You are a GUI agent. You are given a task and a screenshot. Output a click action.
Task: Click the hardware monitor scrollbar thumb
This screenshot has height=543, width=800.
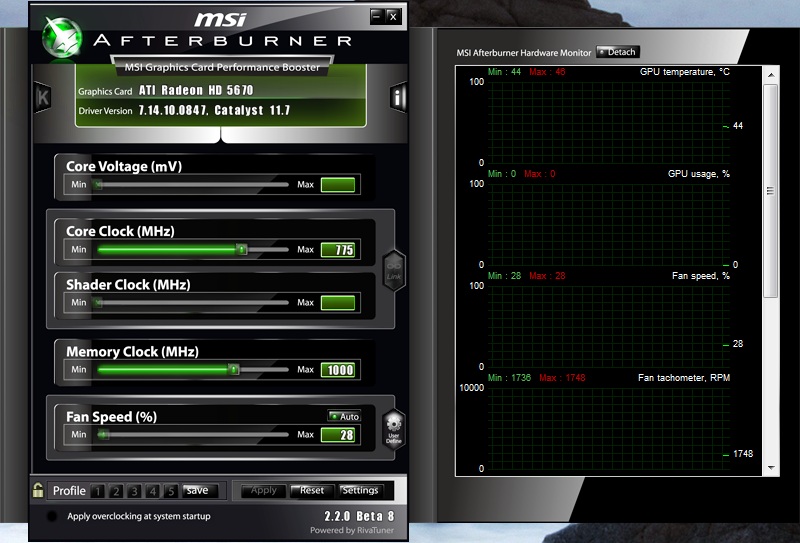(x=771, y=191)
